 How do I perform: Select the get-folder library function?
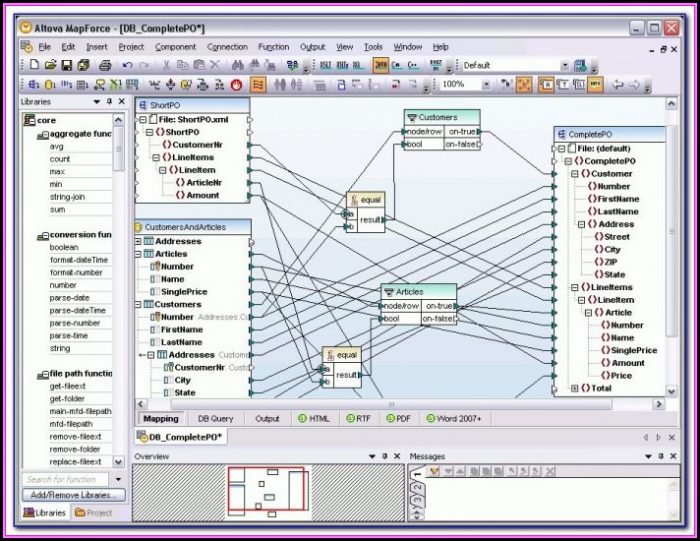(67, 399)
